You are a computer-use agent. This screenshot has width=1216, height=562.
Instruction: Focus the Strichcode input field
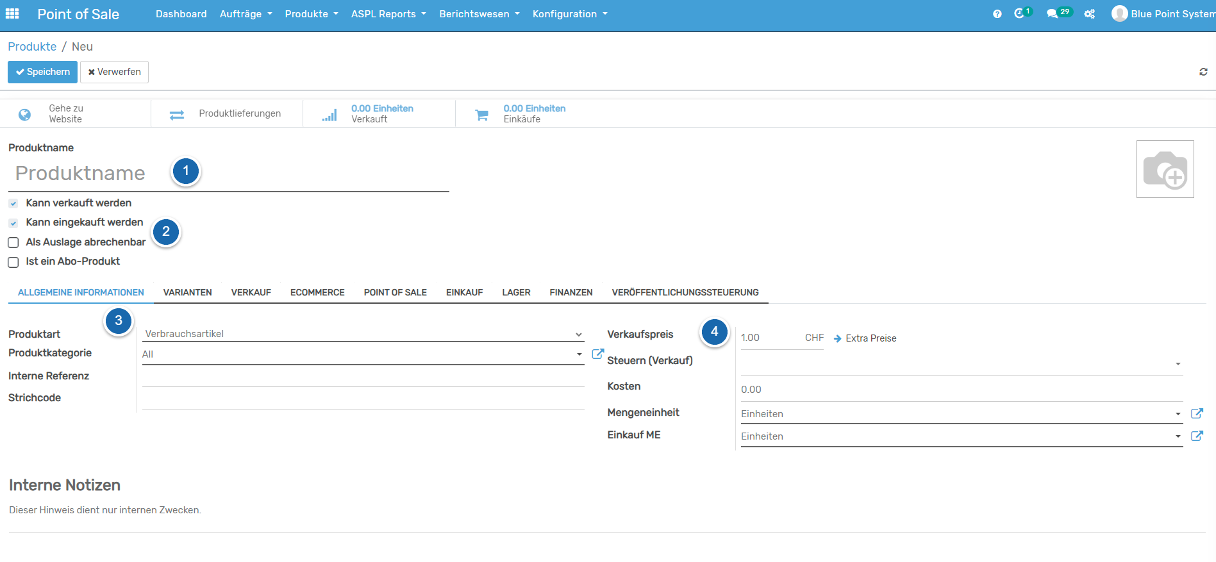tap(363, 398)
